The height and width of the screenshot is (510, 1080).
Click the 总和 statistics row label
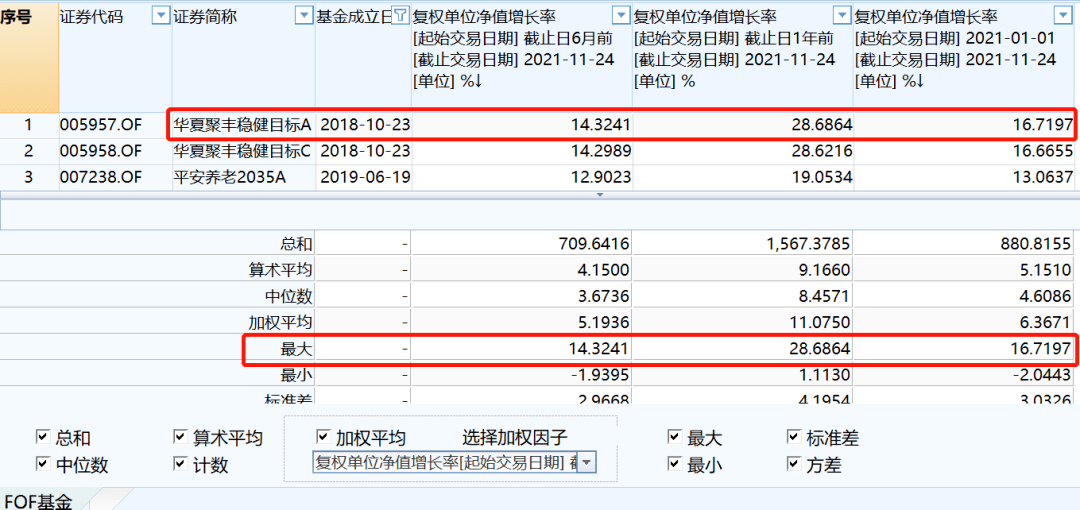pos(295,244)
